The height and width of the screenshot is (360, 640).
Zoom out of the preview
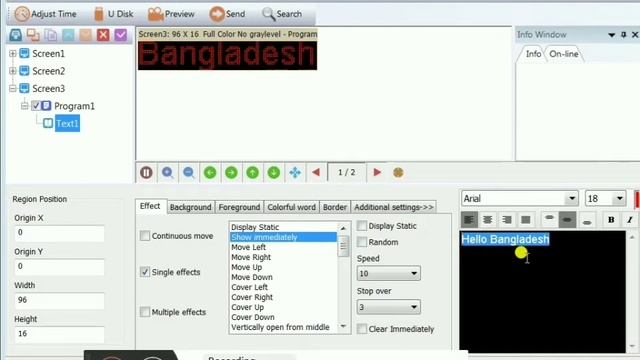[189, 173]
